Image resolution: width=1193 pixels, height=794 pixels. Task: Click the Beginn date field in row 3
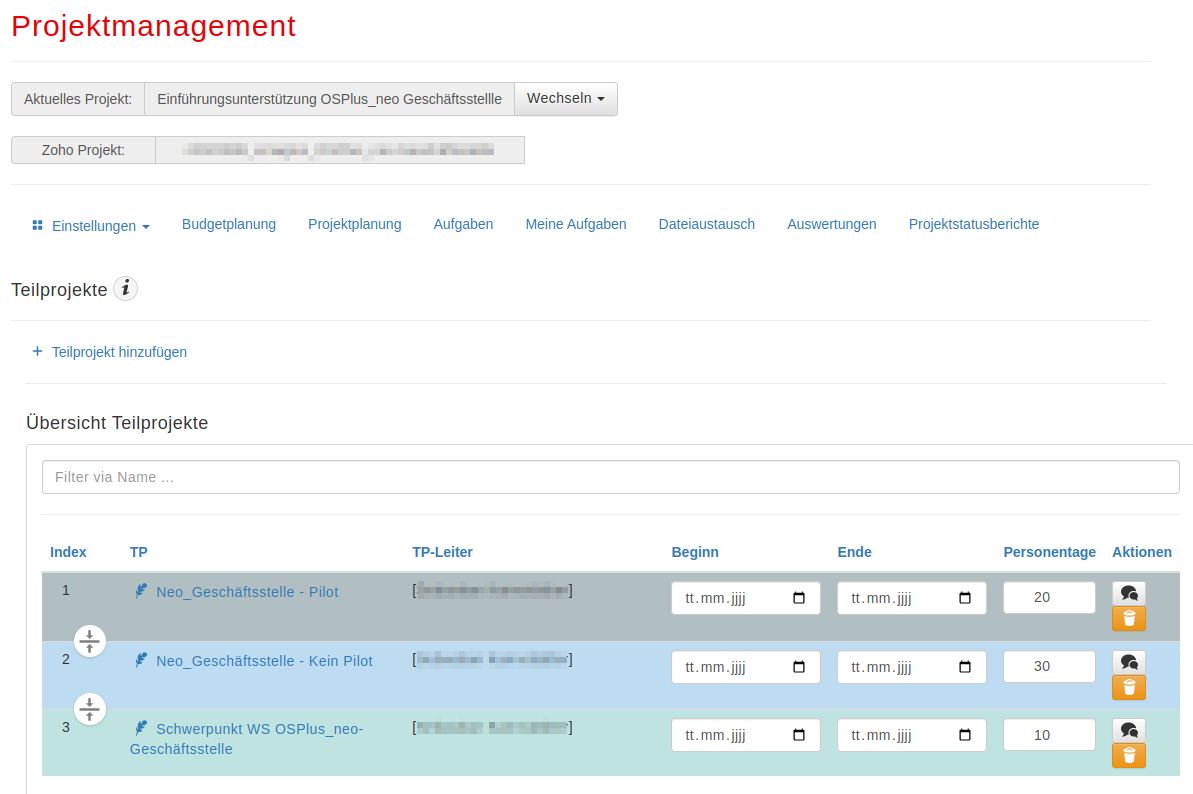pos(746,735)
